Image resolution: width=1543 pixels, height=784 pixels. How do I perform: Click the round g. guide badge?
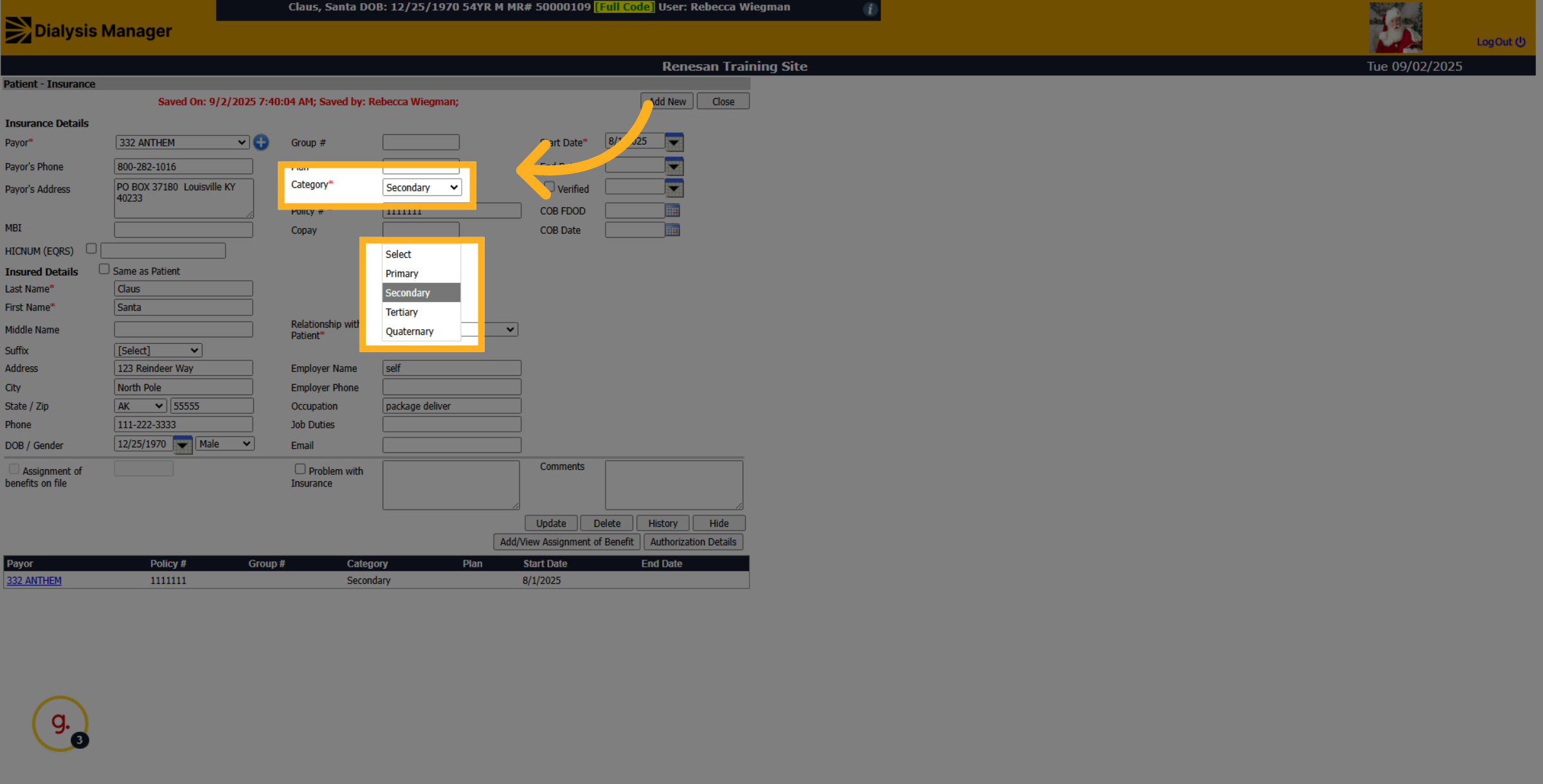(x=60, y=724)
